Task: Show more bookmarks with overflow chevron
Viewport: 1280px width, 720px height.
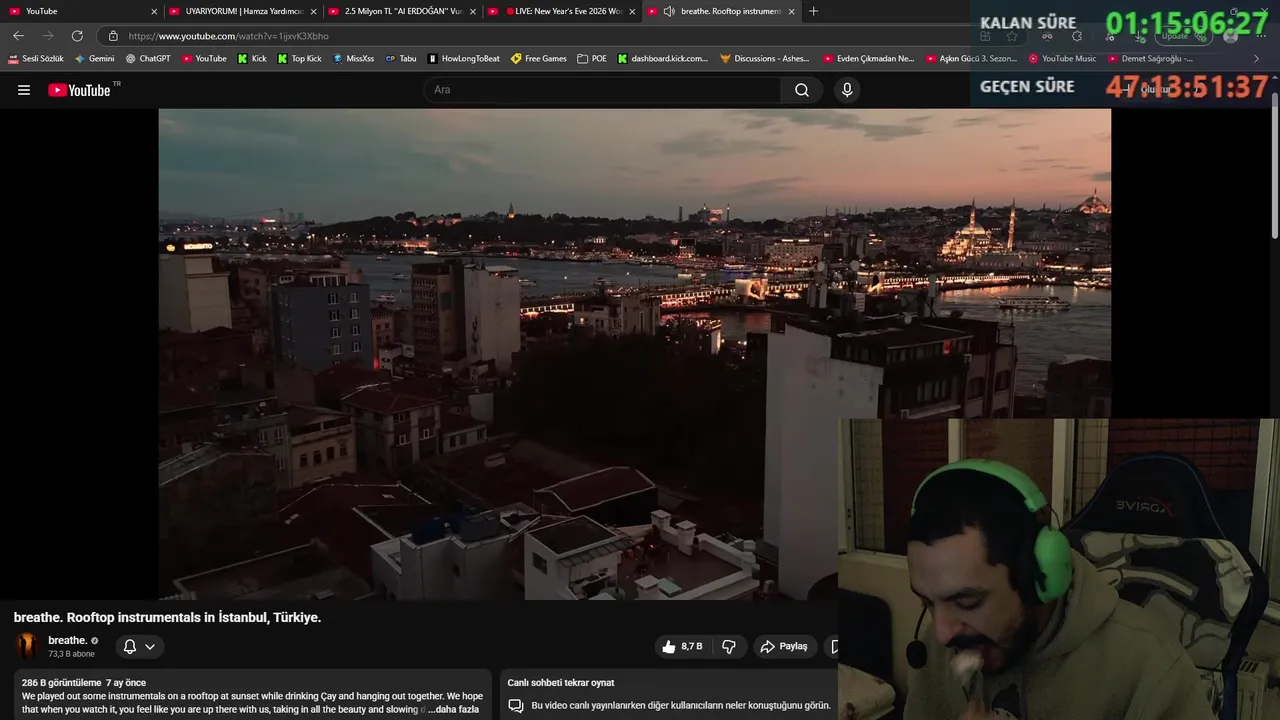Action: [x=1257, y=59]
